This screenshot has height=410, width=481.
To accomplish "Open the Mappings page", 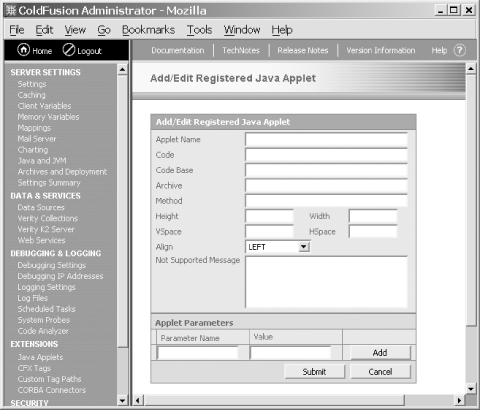I will (34, 128).
